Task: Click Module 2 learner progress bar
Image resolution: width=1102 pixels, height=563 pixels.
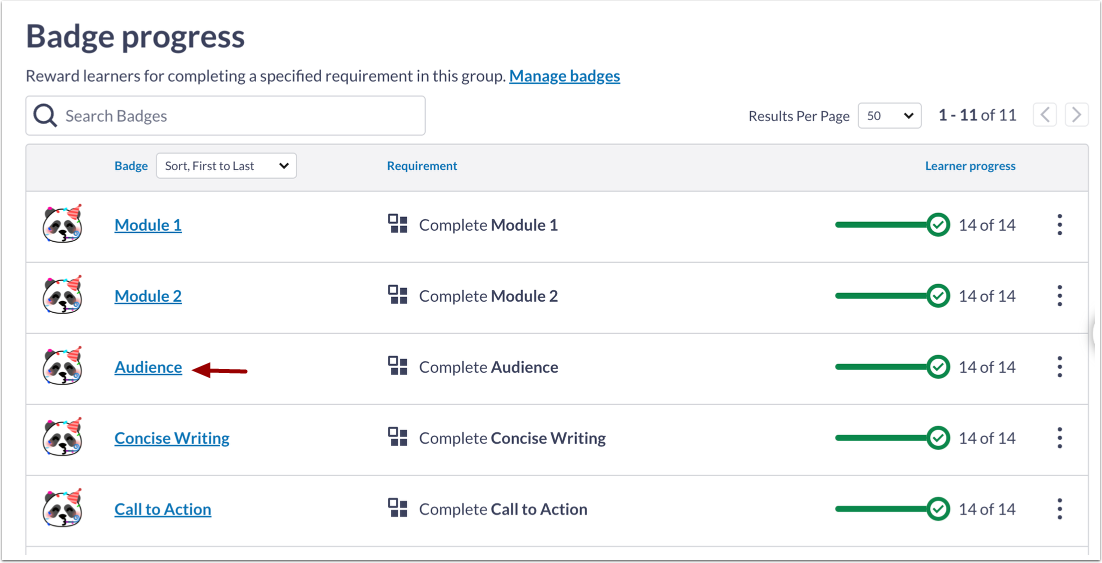Action: pyautogui.click(x=882, y=296)
